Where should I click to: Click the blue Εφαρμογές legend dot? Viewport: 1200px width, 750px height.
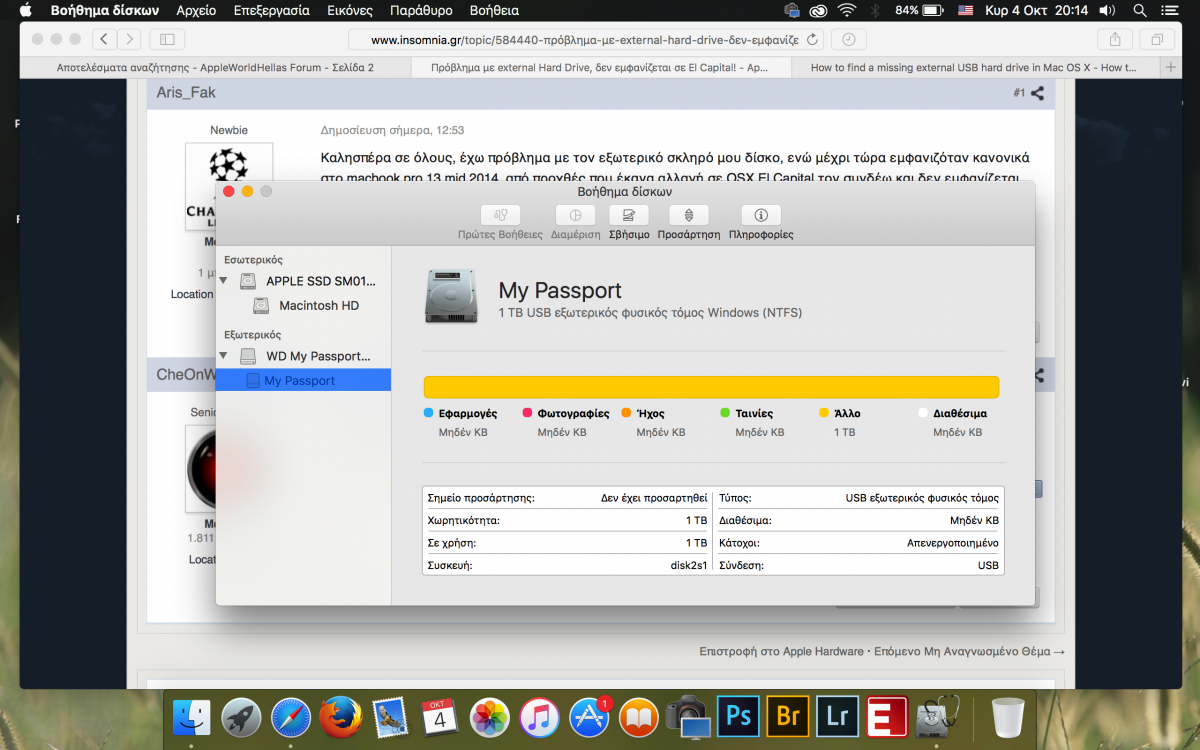point(428,412)
